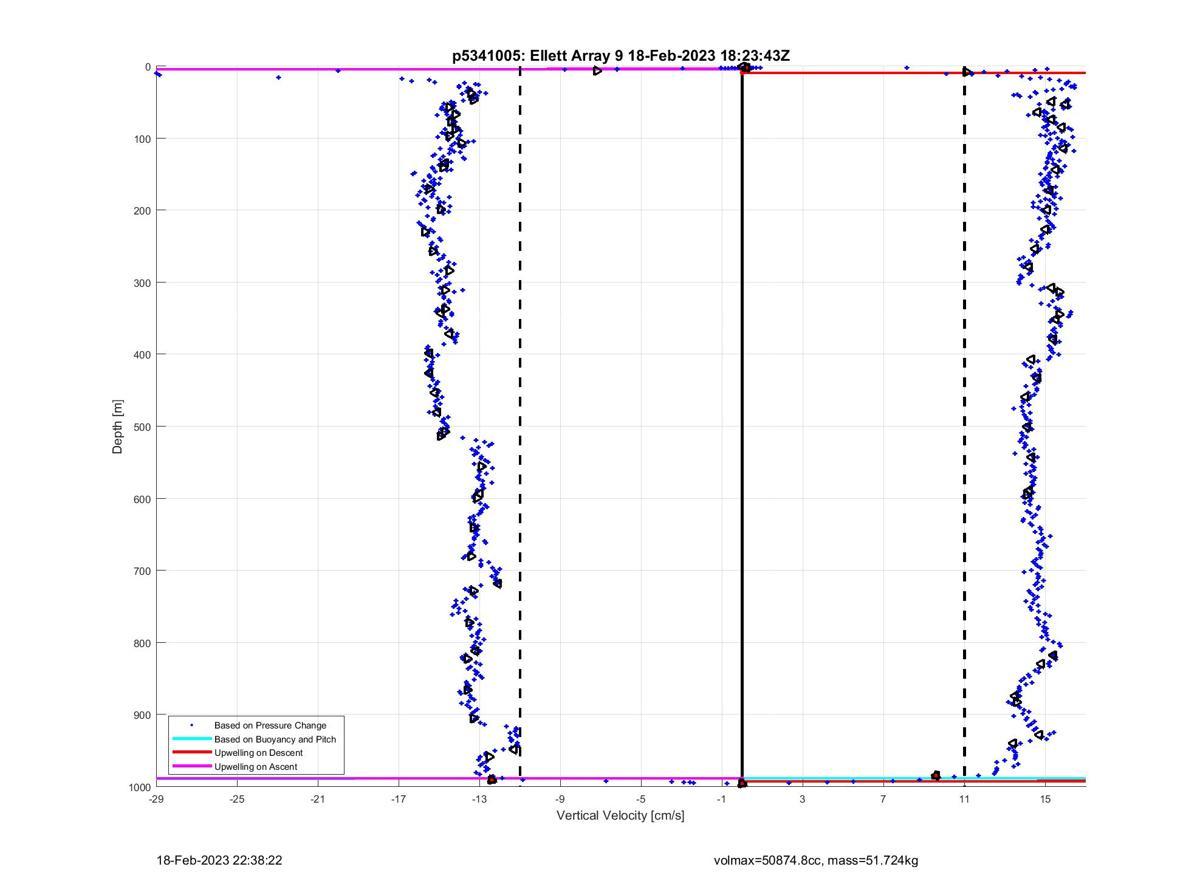Select legend entry Upwelling on Descent
Screen dimensions: 1200x885
258,753
